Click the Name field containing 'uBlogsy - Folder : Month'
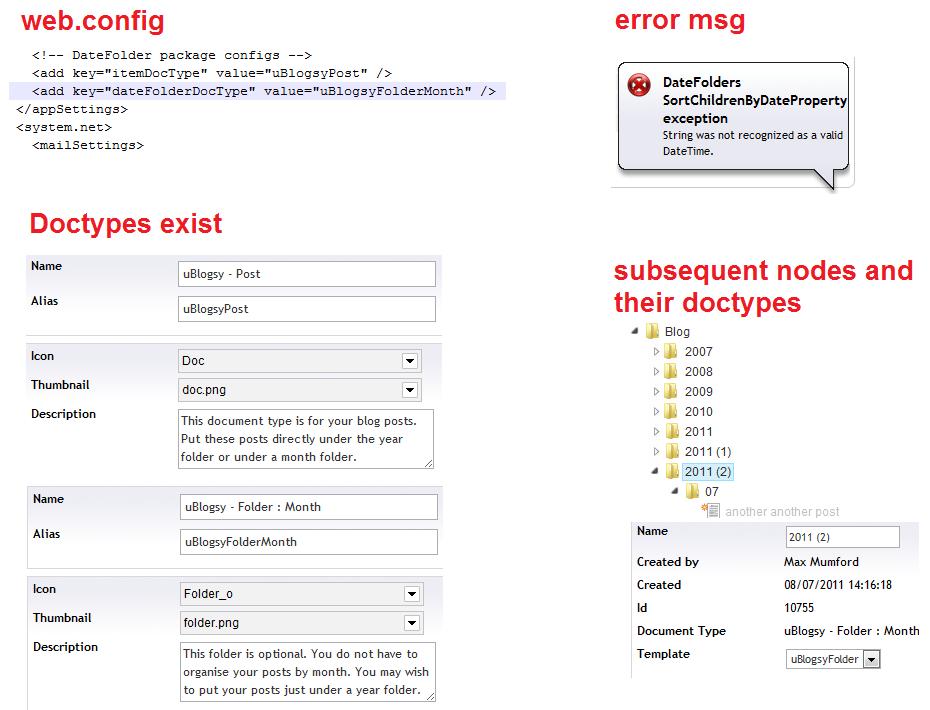Image resolution: width=930 pixels, height=710 pixels. (308, 507)
